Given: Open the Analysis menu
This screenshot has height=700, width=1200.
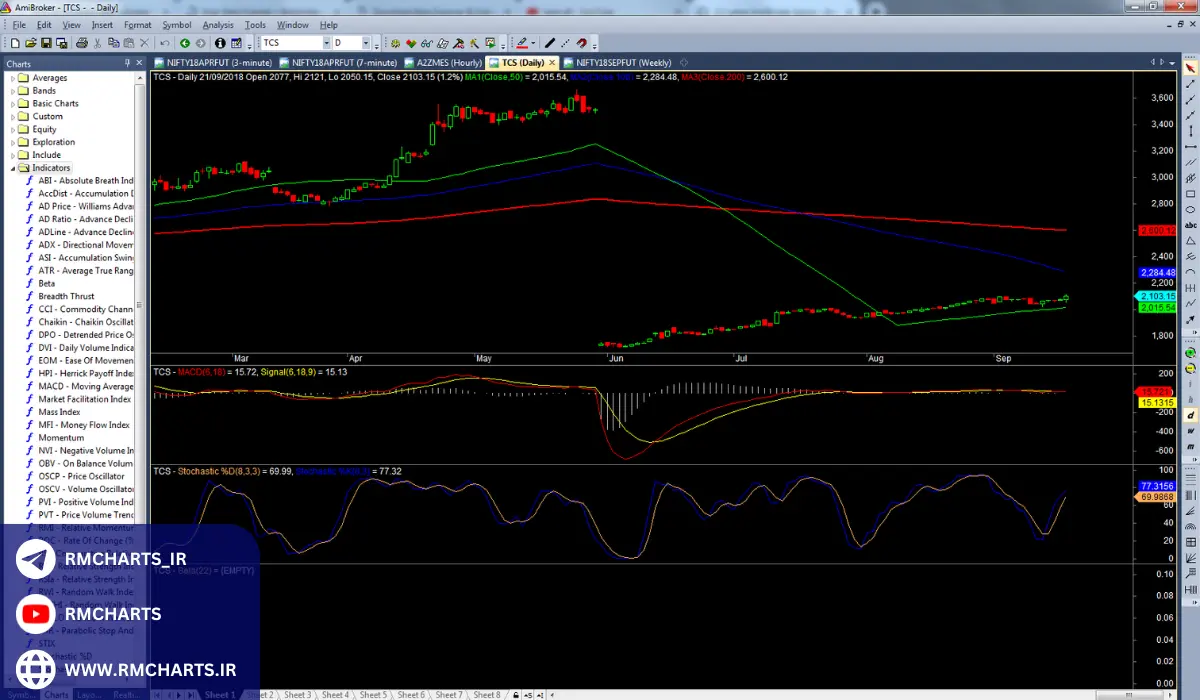Looking at the screenshot, I should coord(217,25).
